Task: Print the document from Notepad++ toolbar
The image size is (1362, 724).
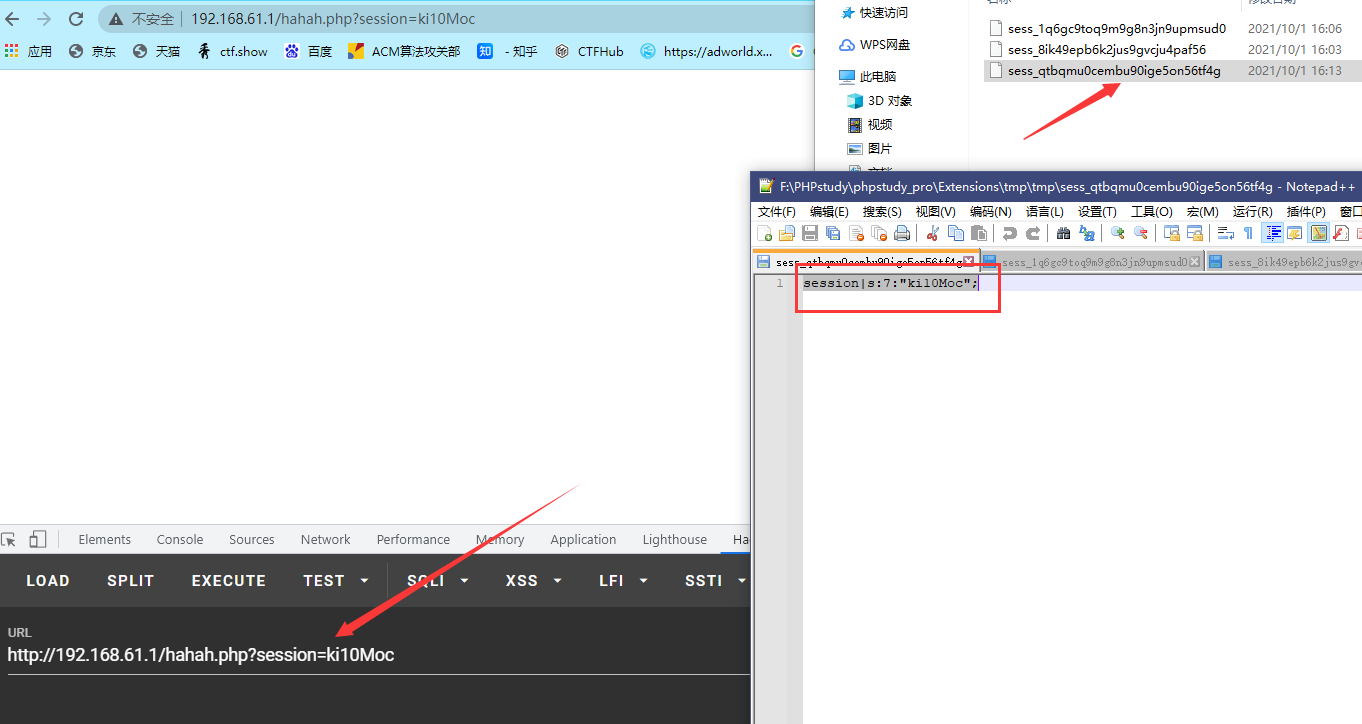Action: click(902, 233)
